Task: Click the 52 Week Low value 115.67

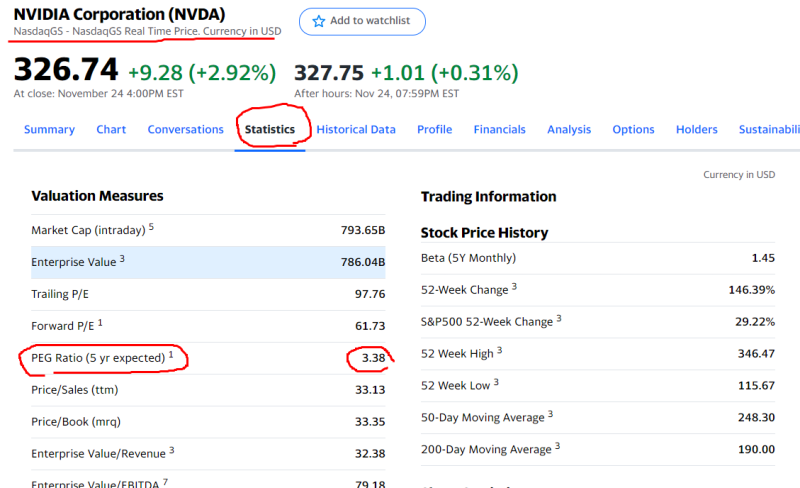Action: pos(756,385)
